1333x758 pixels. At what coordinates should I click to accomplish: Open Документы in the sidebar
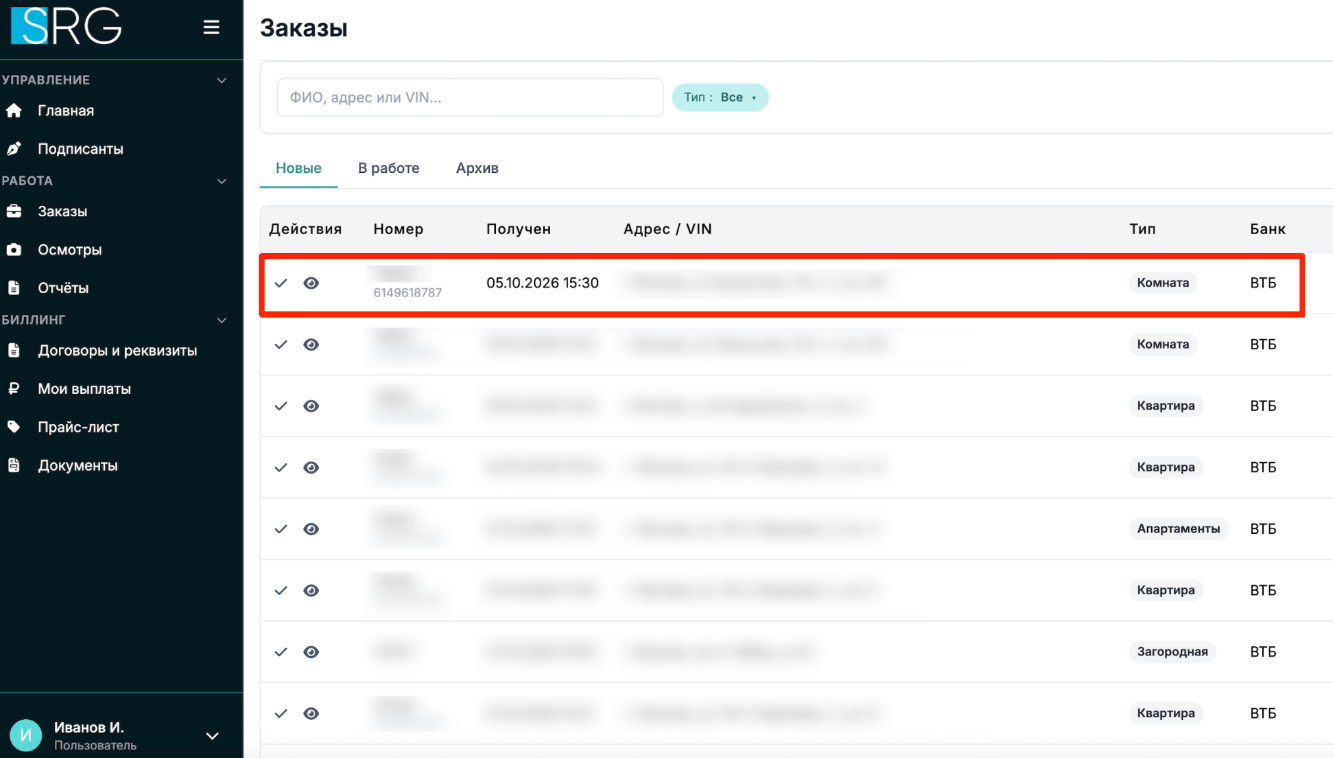point(78,466)
